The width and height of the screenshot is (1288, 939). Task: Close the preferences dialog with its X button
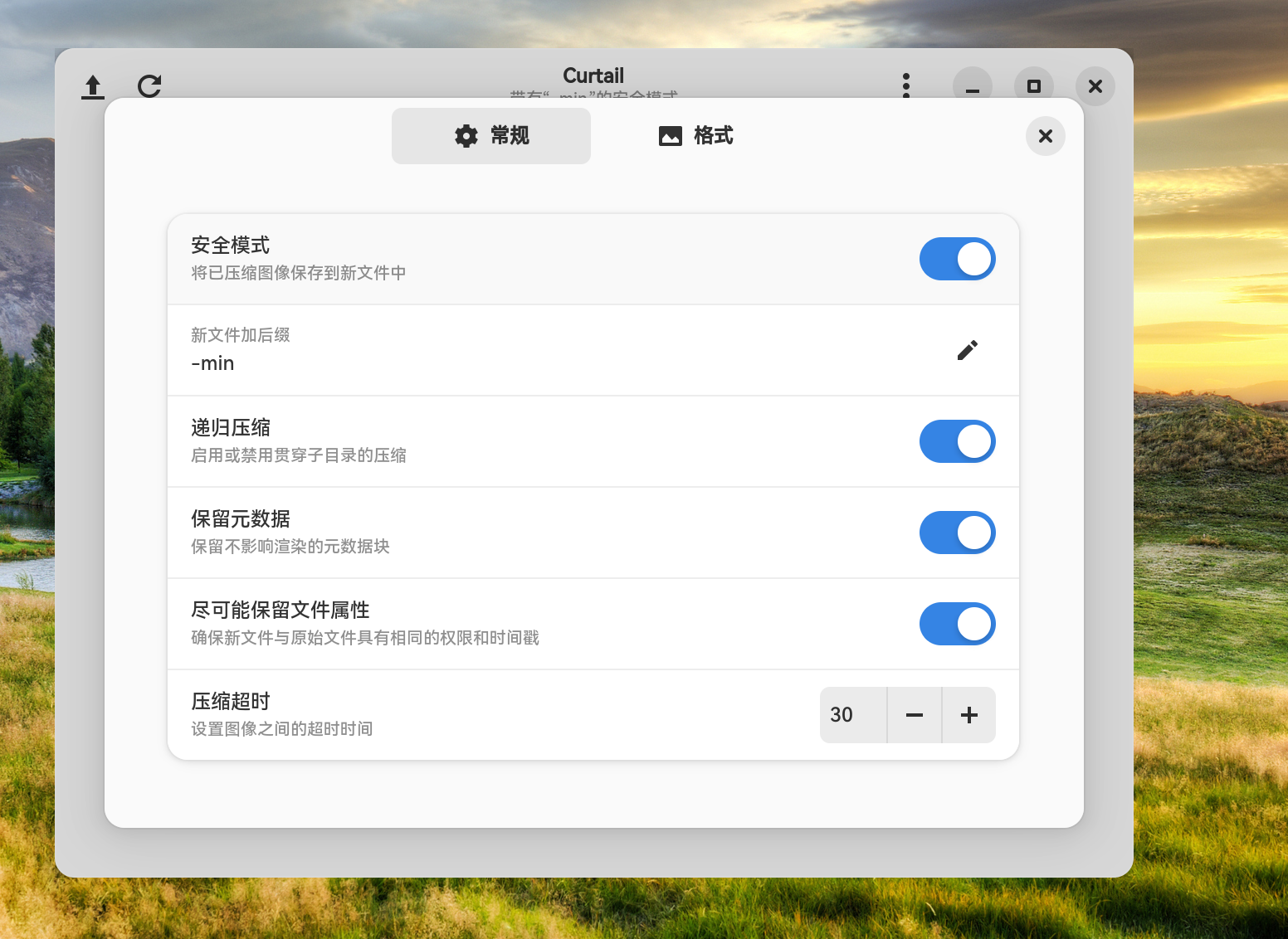(1045, 136)
